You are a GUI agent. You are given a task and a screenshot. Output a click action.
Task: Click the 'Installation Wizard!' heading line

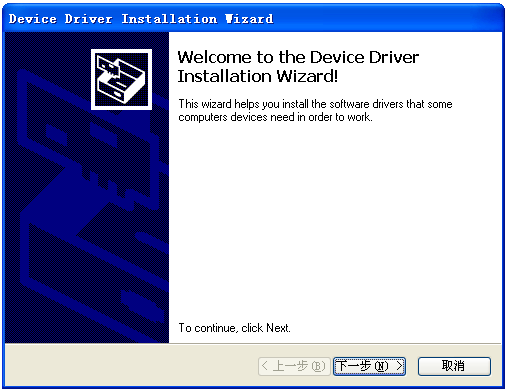pyautogui.click(x=258, y=76)
